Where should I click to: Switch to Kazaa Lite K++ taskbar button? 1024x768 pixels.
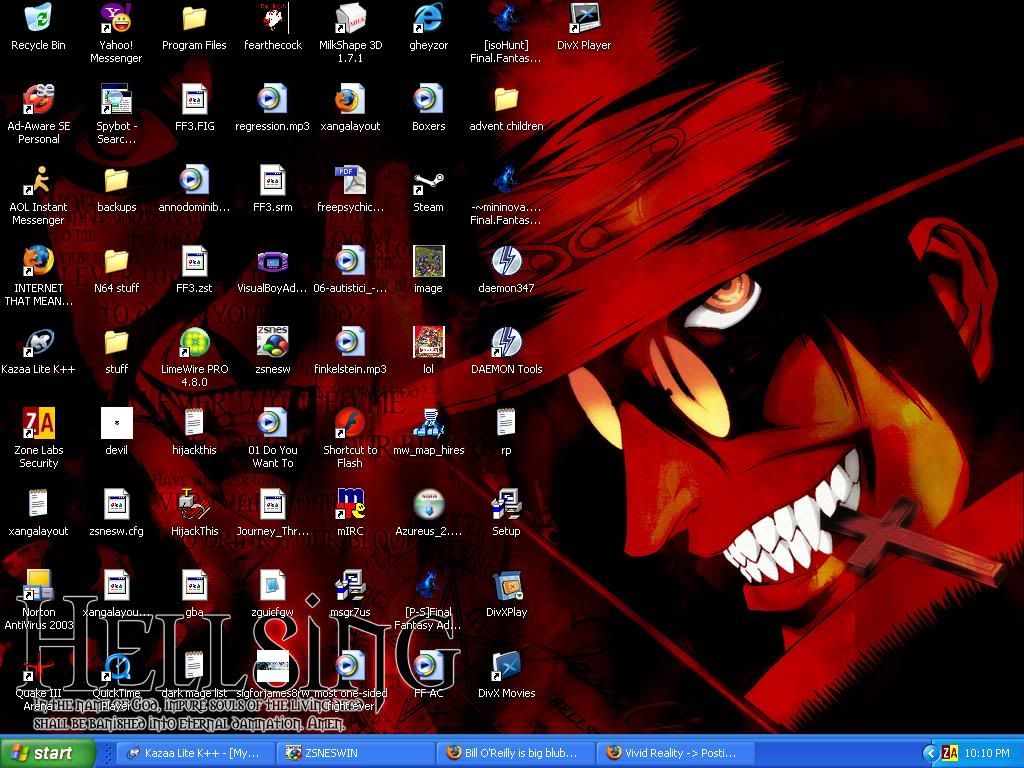click(x=194, y=753)
